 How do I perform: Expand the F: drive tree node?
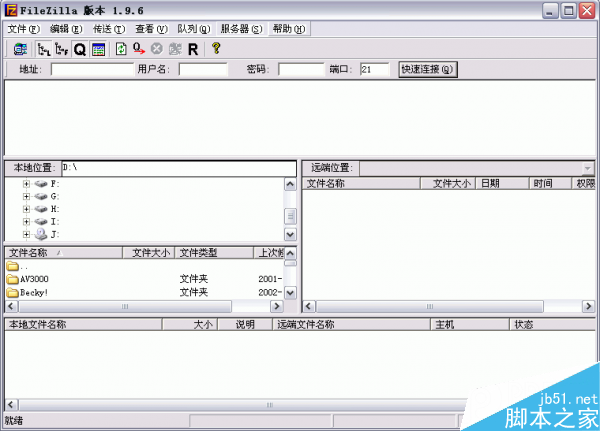coord(26,184)
